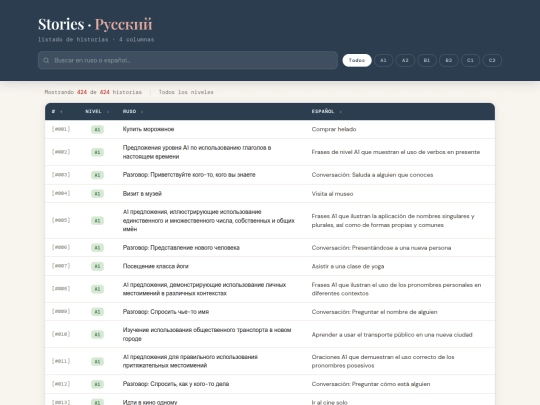Viewport: 540px width, 405px height.
Task: Click A1 badge in row #012
Action: point(97,384)
